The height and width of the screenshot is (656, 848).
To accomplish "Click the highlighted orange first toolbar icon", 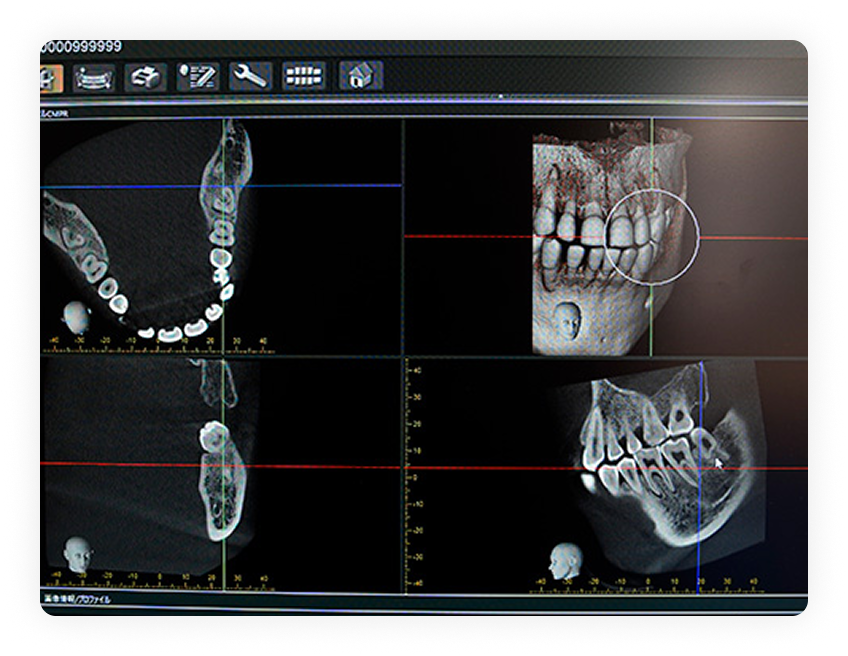I will (50, 77).
